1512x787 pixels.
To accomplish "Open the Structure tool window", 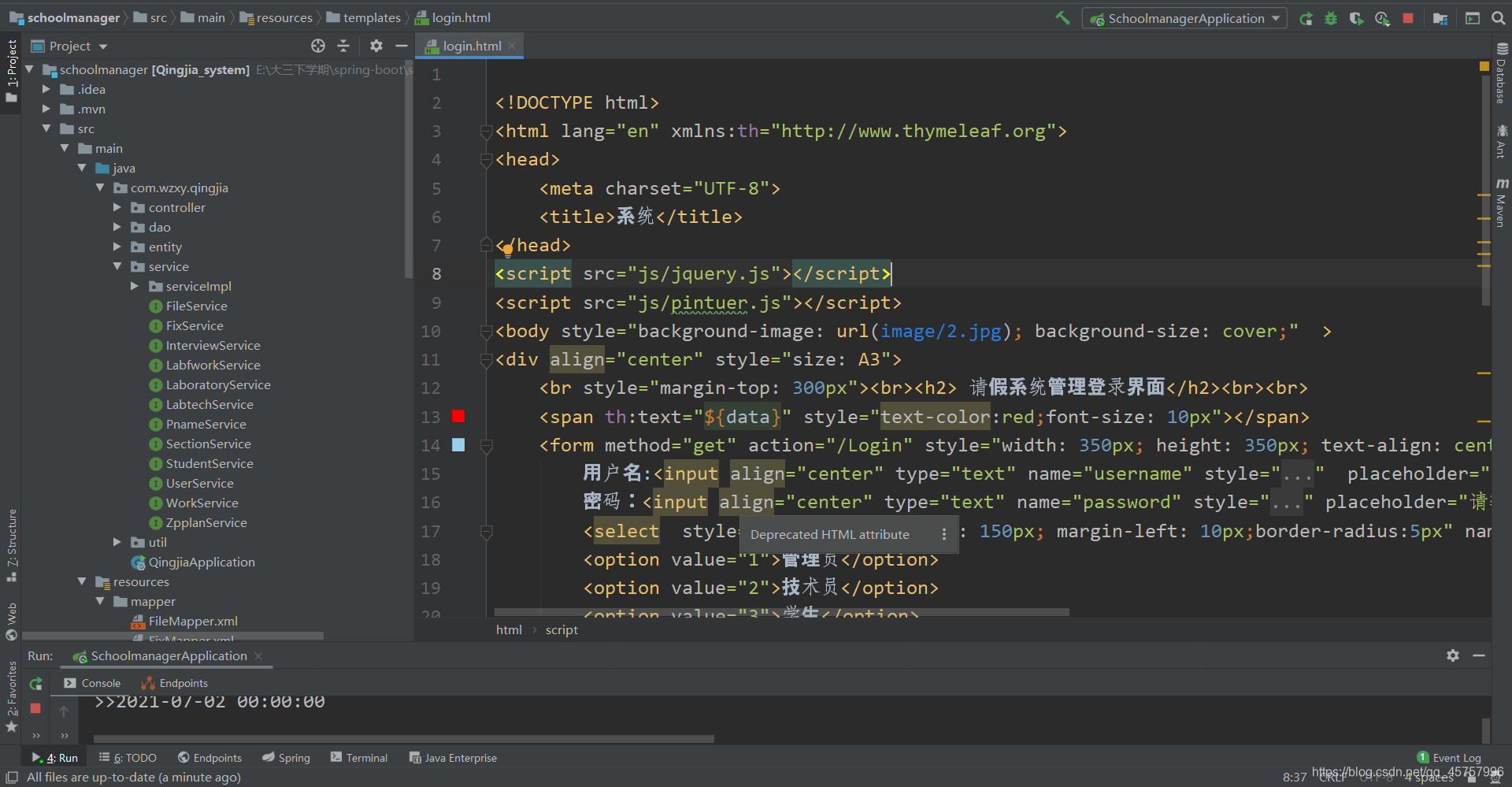I will [12, 545].
